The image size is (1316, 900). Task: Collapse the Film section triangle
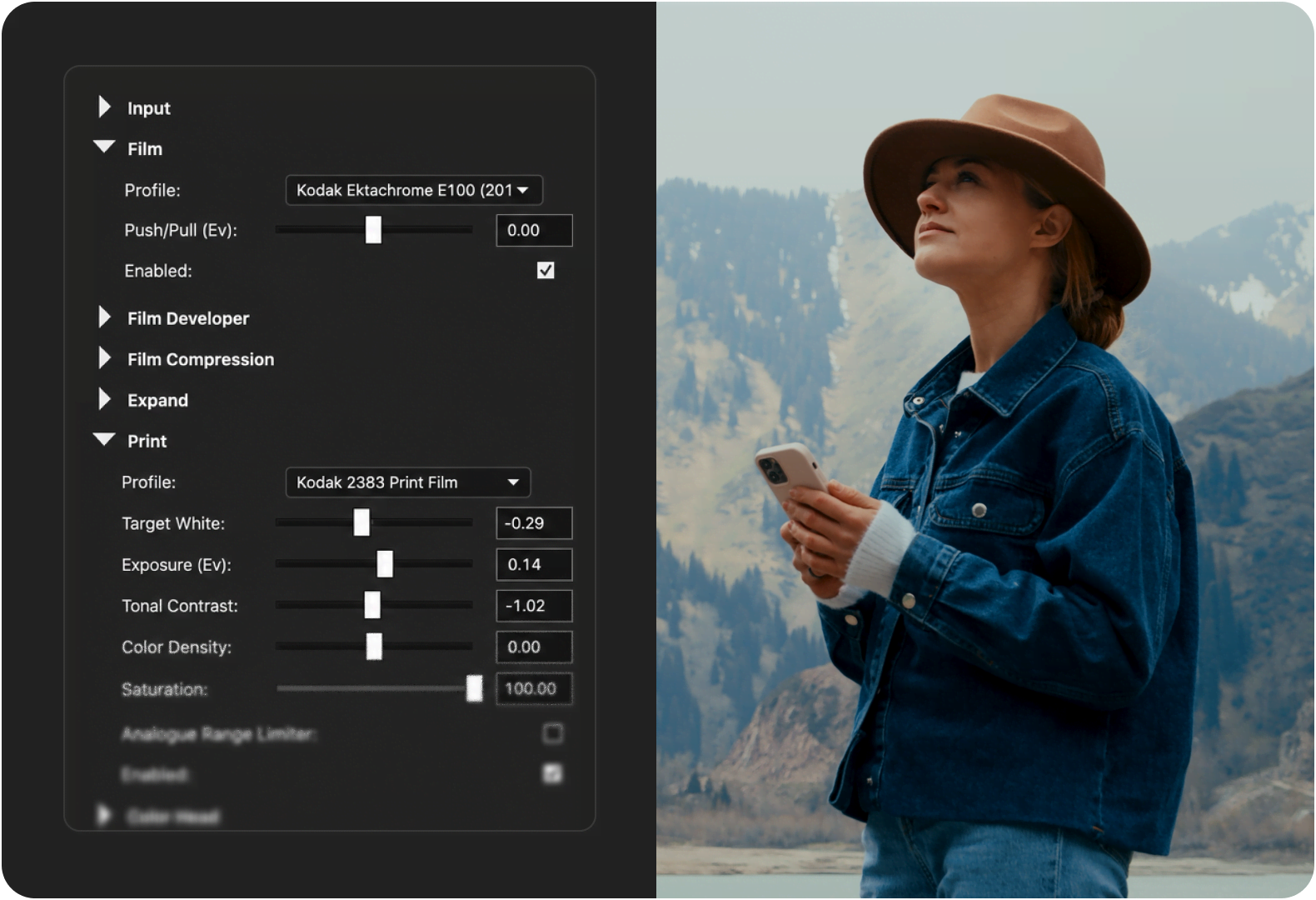[104, 147]
